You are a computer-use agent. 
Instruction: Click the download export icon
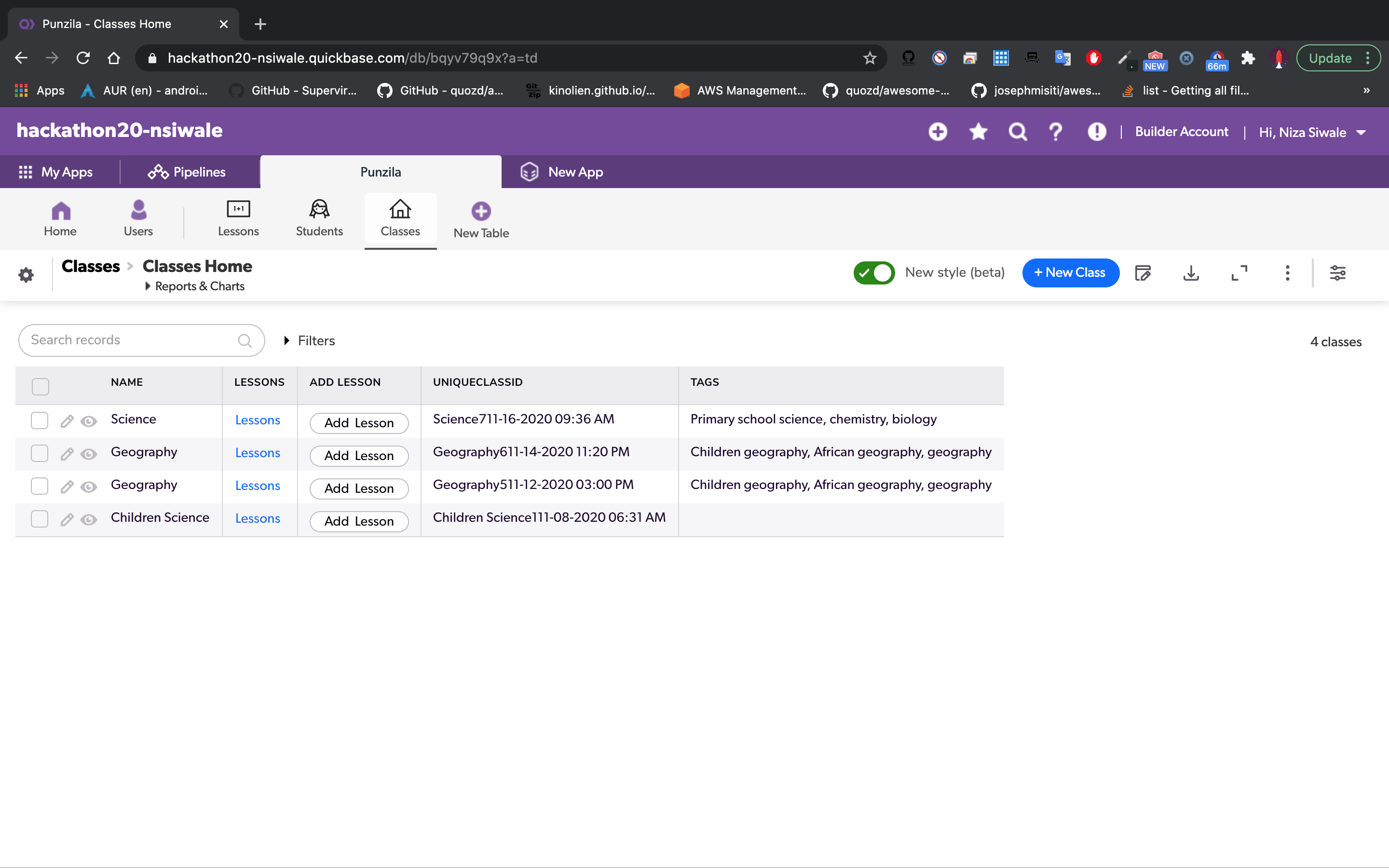point(1191,272)
